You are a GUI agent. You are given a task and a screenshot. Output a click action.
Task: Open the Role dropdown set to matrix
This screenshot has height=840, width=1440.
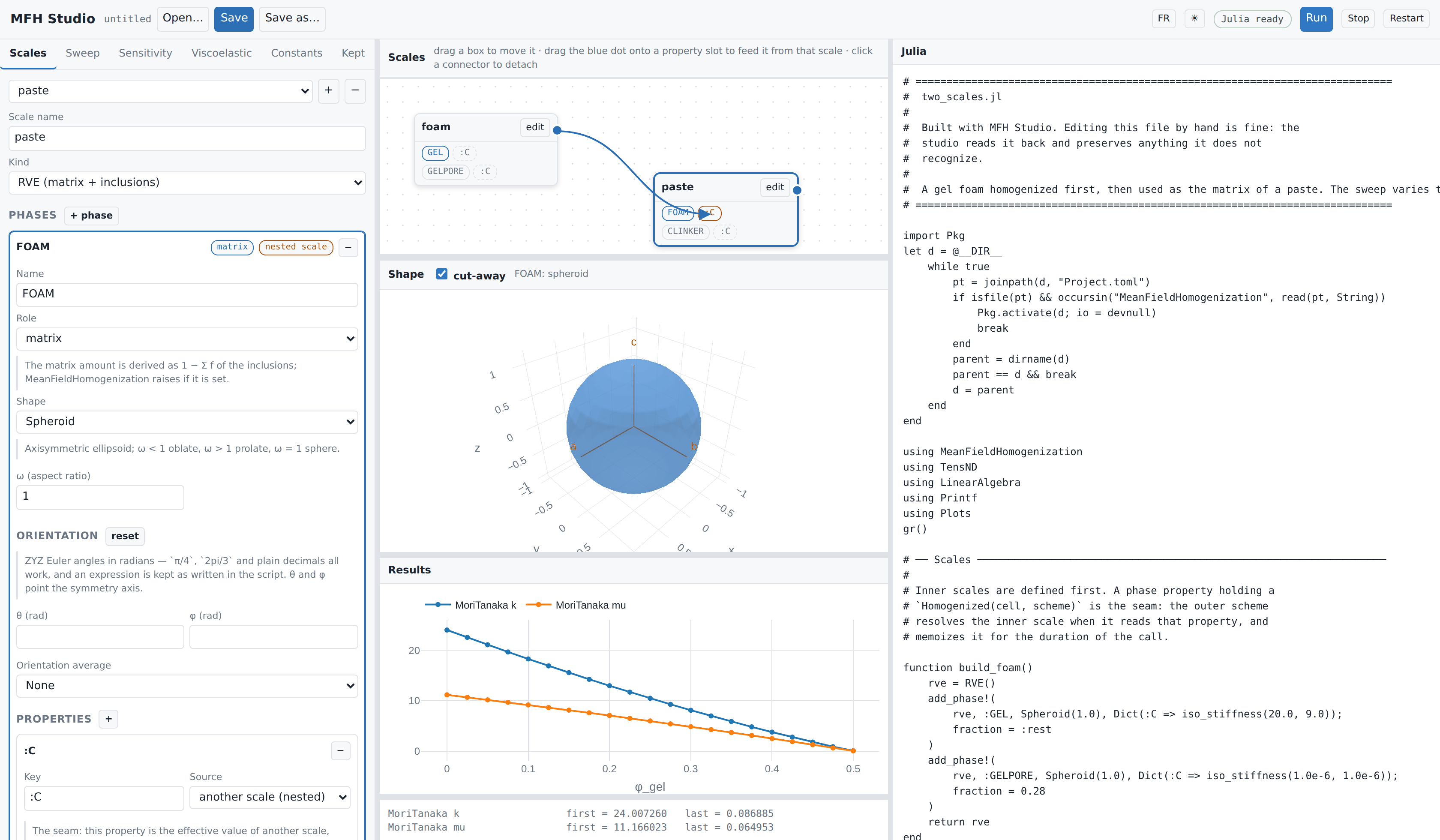pyautogui.click(x=187, y=339)
